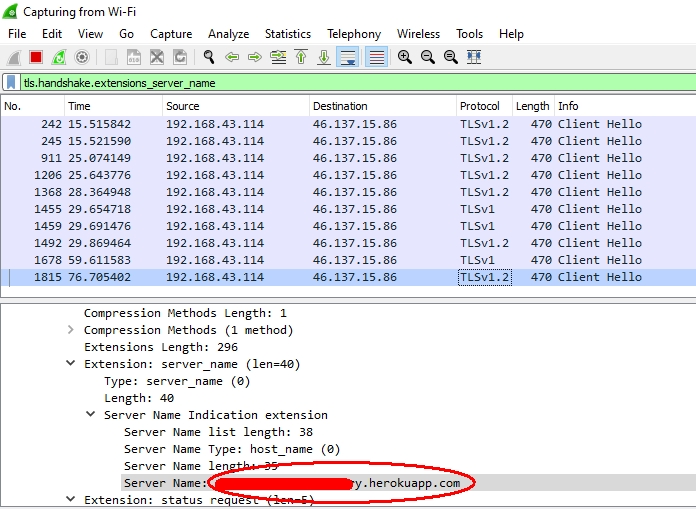Viewport: 696px width, 509px height.
Task: Open the Statistics menu
Action: coord(288,34)
